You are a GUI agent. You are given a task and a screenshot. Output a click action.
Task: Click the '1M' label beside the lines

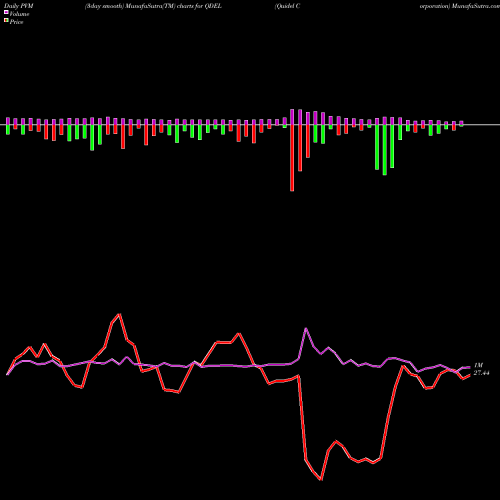478,366
